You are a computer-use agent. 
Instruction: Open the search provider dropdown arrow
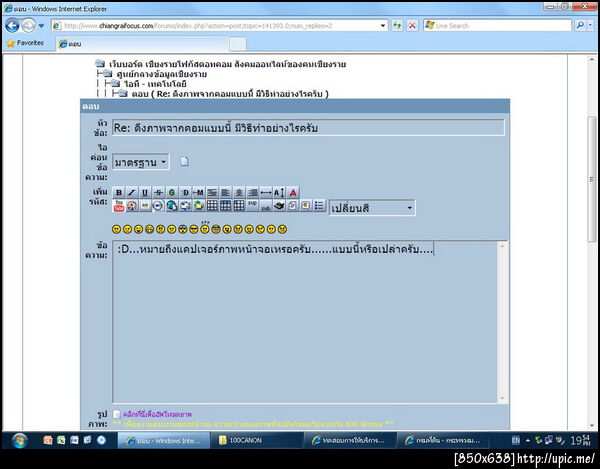590,26
